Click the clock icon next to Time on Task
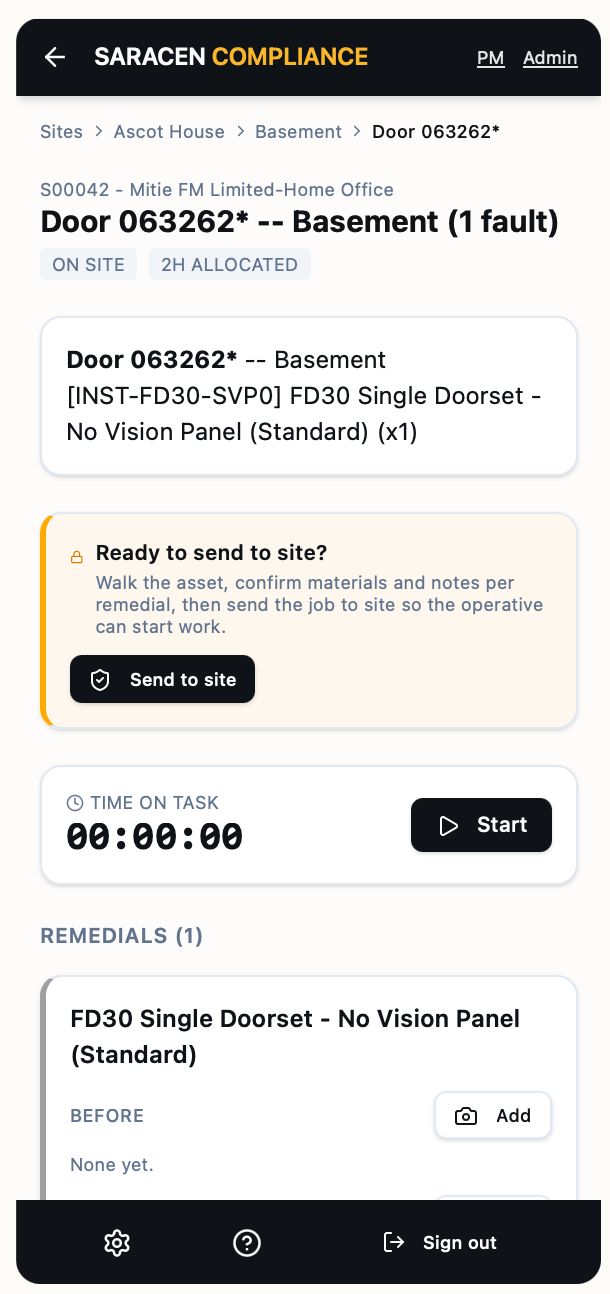 pos(75,802)
